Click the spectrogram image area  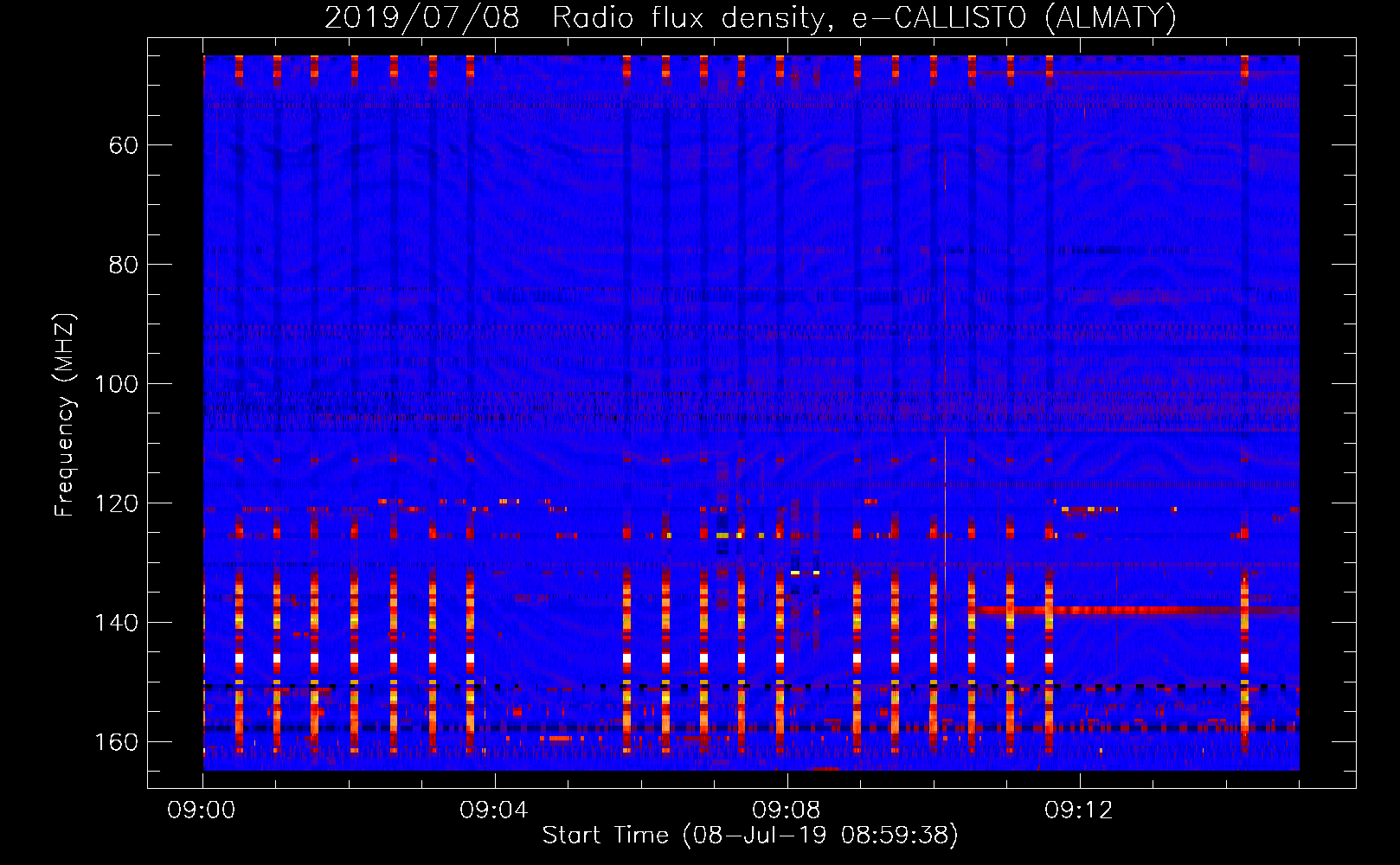[x=751, y=413]
